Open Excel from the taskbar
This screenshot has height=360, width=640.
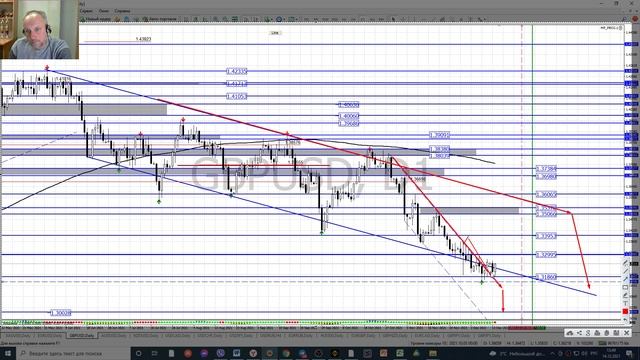[x=400, y=353]
